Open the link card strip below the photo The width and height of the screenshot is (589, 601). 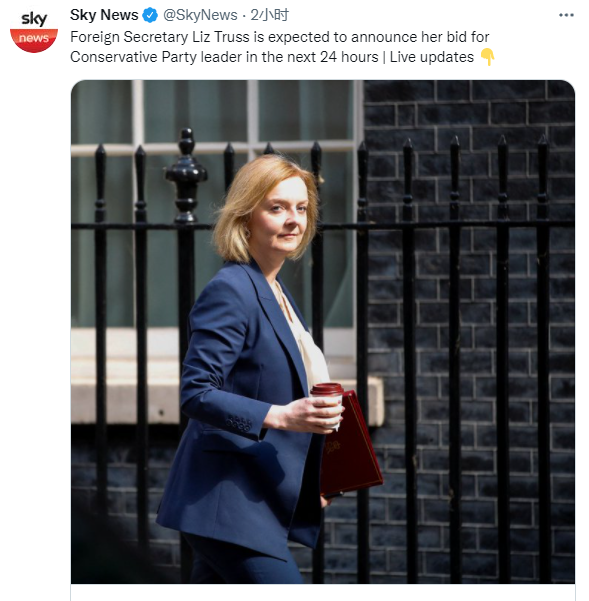(x=323, y=593)
